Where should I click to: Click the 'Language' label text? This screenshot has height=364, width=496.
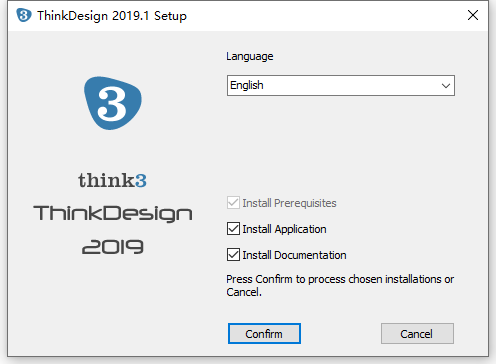click(x=250, y=56)
